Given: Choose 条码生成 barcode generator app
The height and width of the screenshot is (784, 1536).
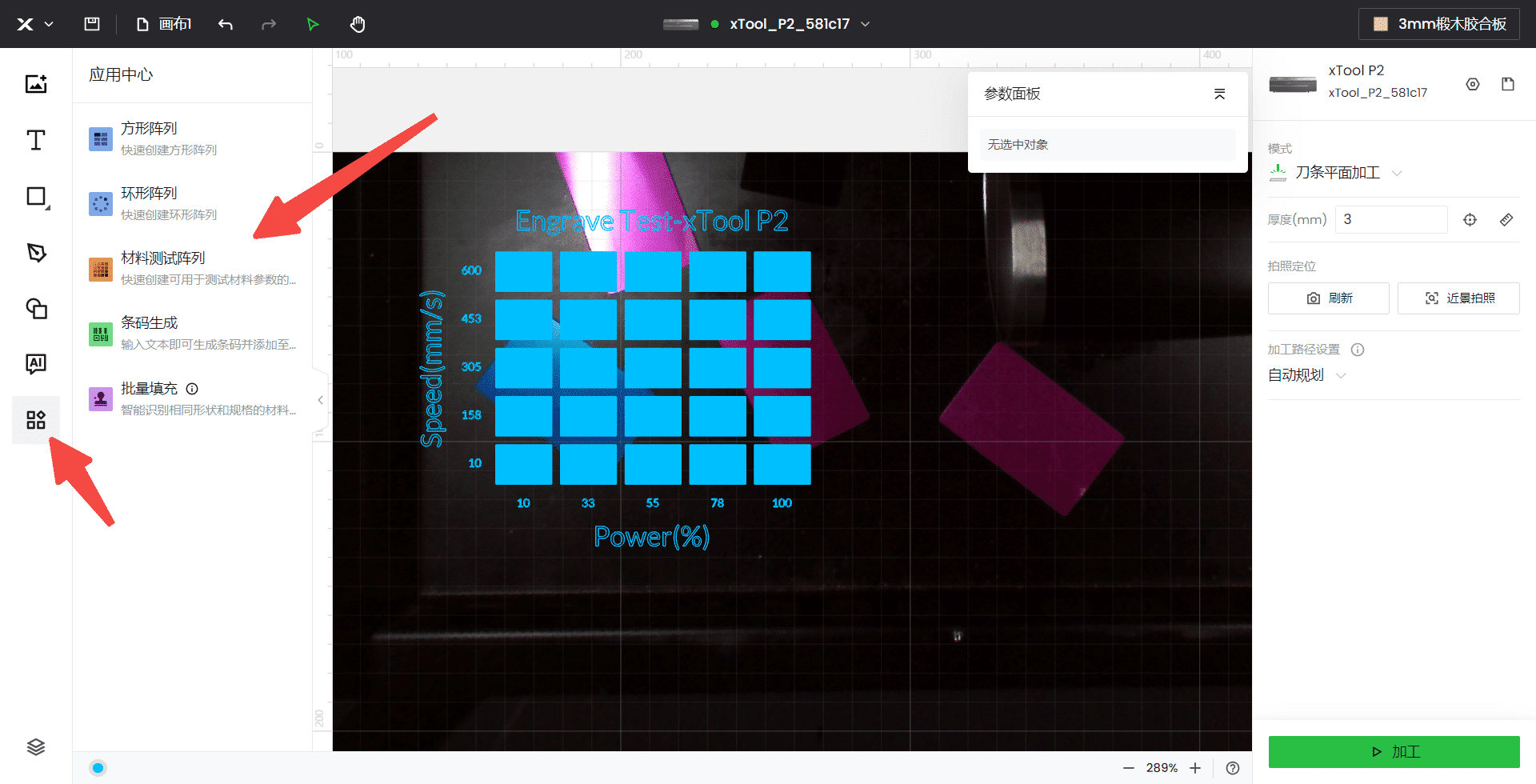Looking at the screenshot, I should 192,333.
